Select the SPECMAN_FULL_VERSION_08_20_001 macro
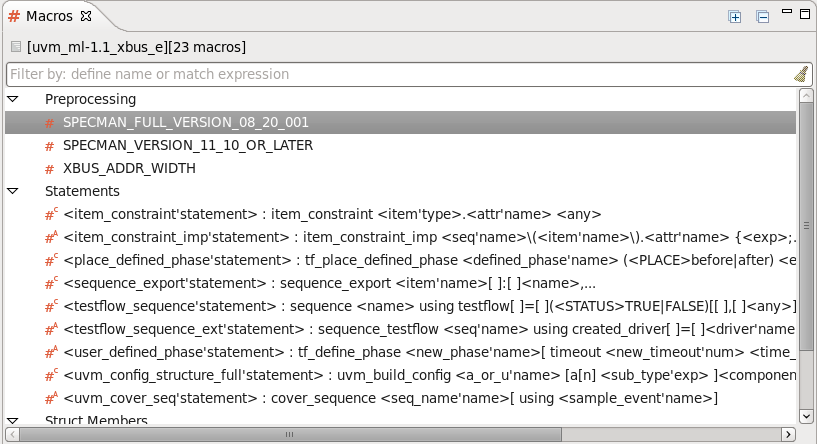This screenshot has width=817, height=444. (186, 122)
